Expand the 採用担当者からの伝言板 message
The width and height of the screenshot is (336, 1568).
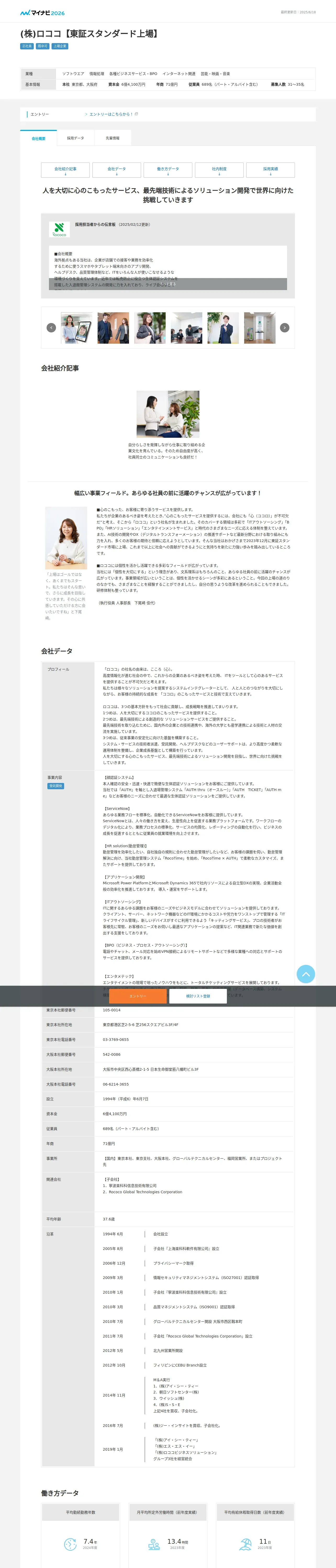pyautogui.click(x=168, y=284)
